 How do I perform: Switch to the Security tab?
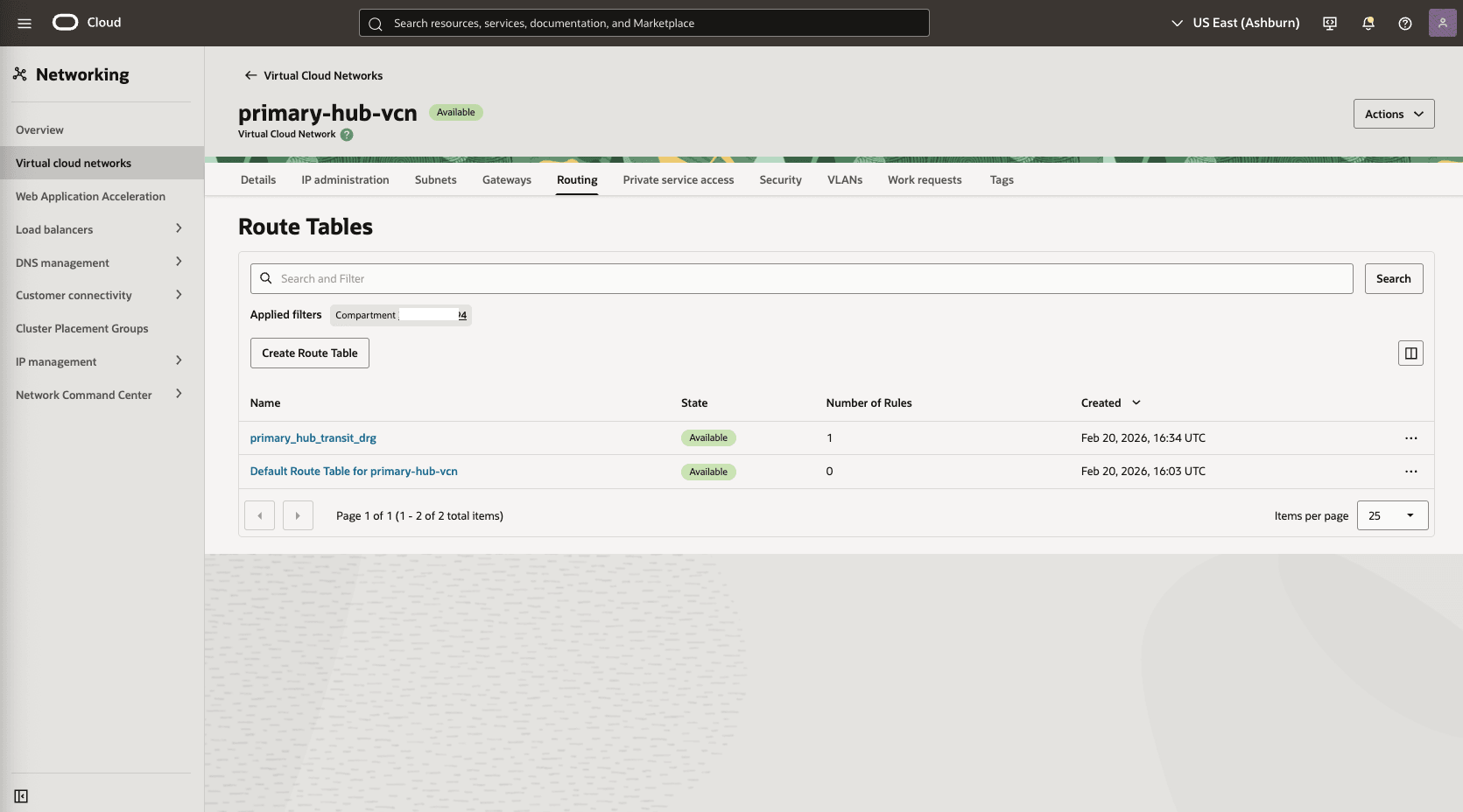click(780, 179)
